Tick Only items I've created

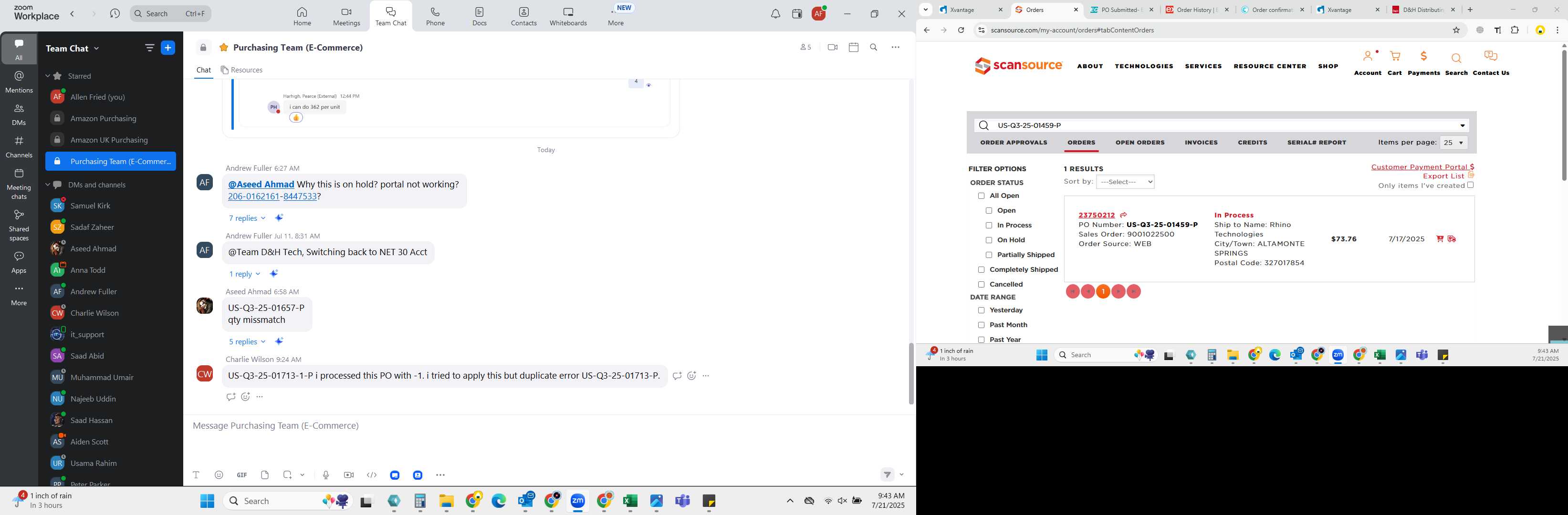[1470, 185]
